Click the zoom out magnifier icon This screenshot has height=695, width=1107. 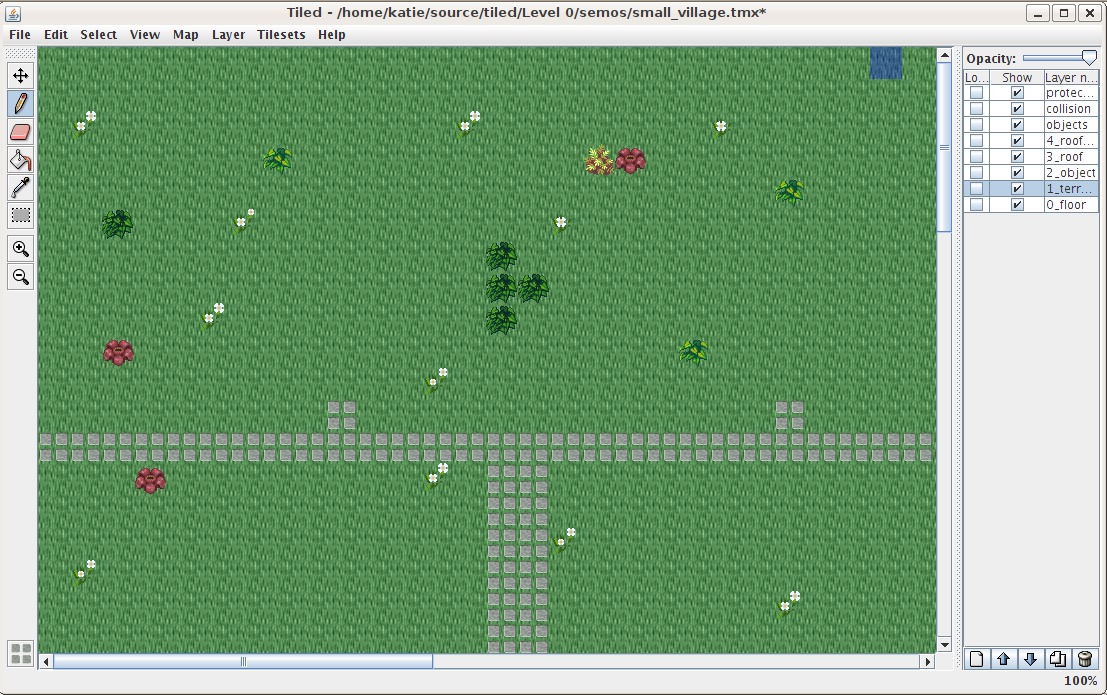point(21,277)
